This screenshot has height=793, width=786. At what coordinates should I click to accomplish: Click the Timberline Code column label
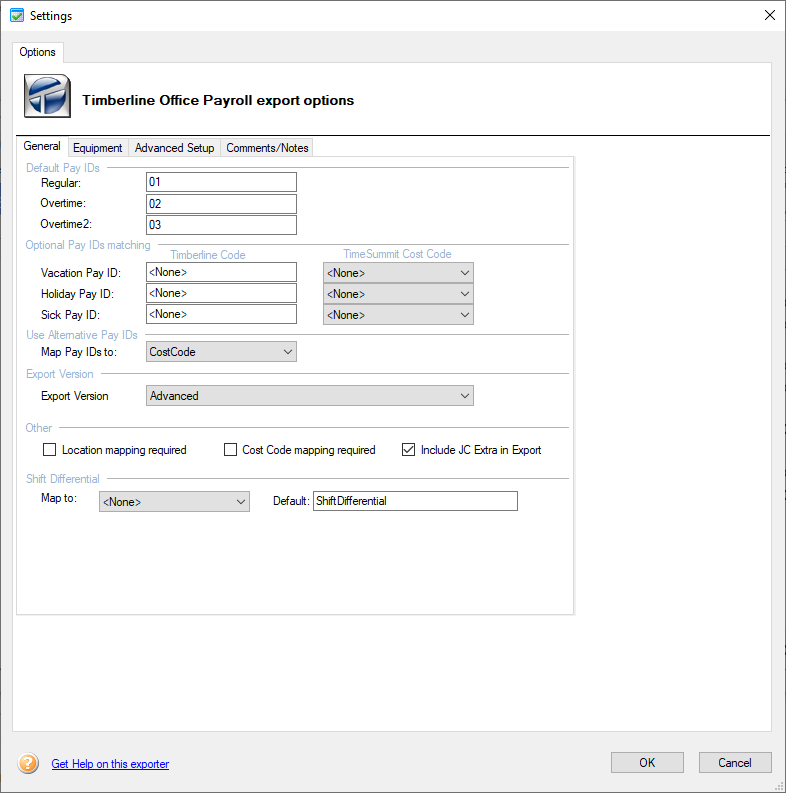pyautogui.click(x=208, y=255)
